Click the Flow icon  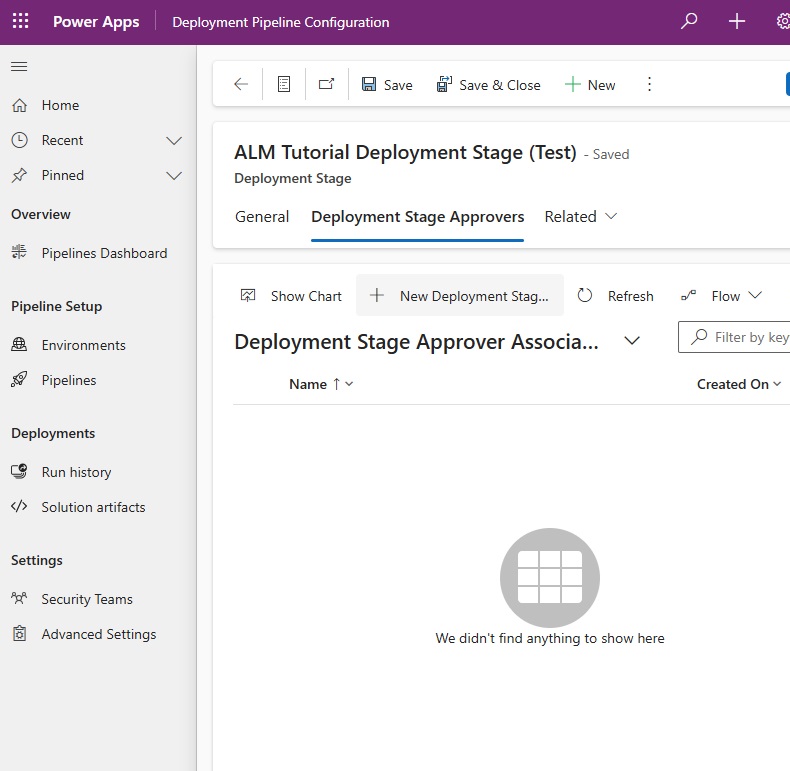(x=688, y=295)
